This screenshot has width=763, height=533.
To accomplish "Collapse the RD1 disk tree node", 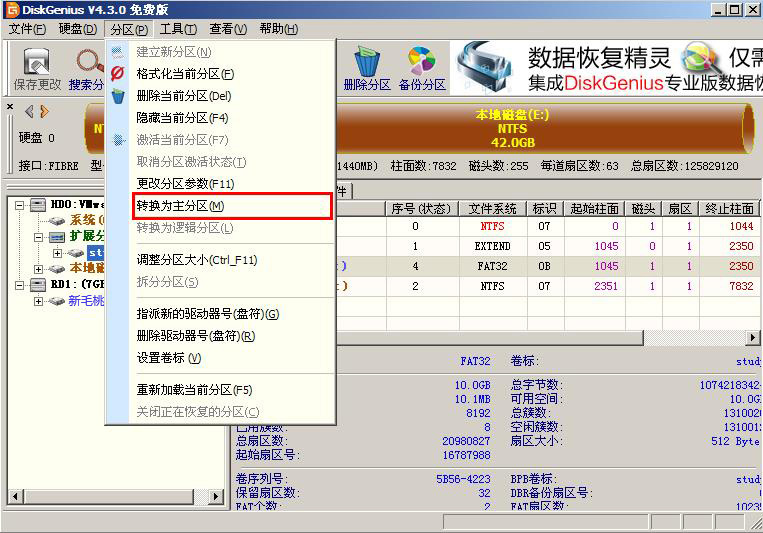I will [x=19, y=285].
